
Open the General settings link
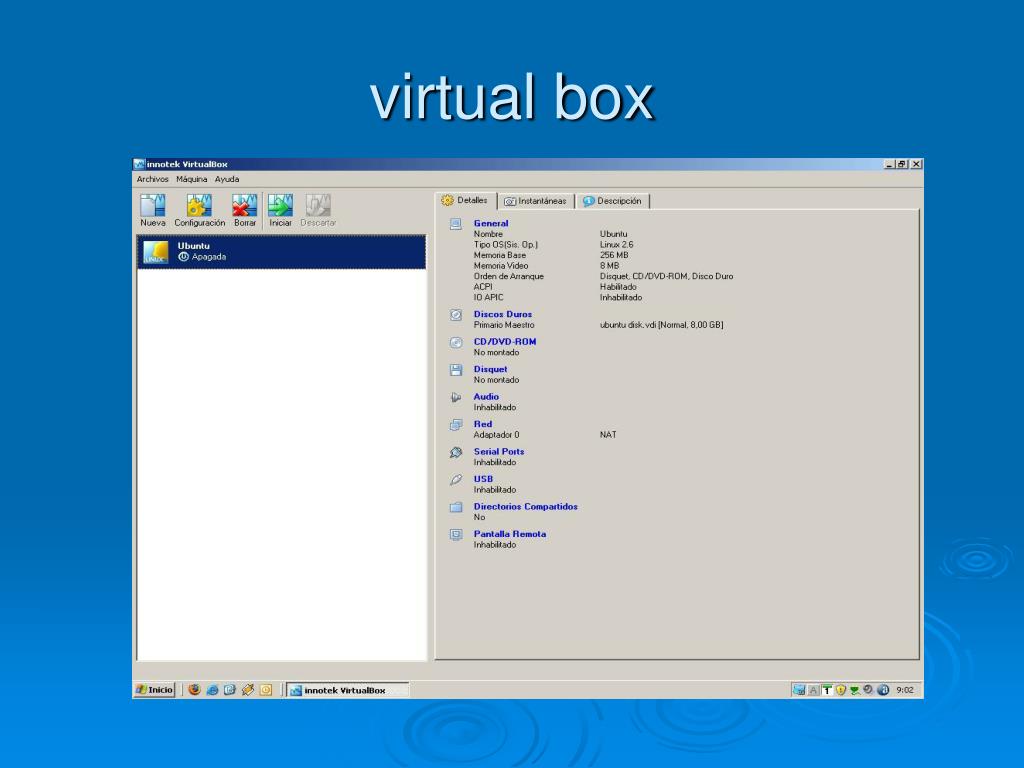pos(491,223)
